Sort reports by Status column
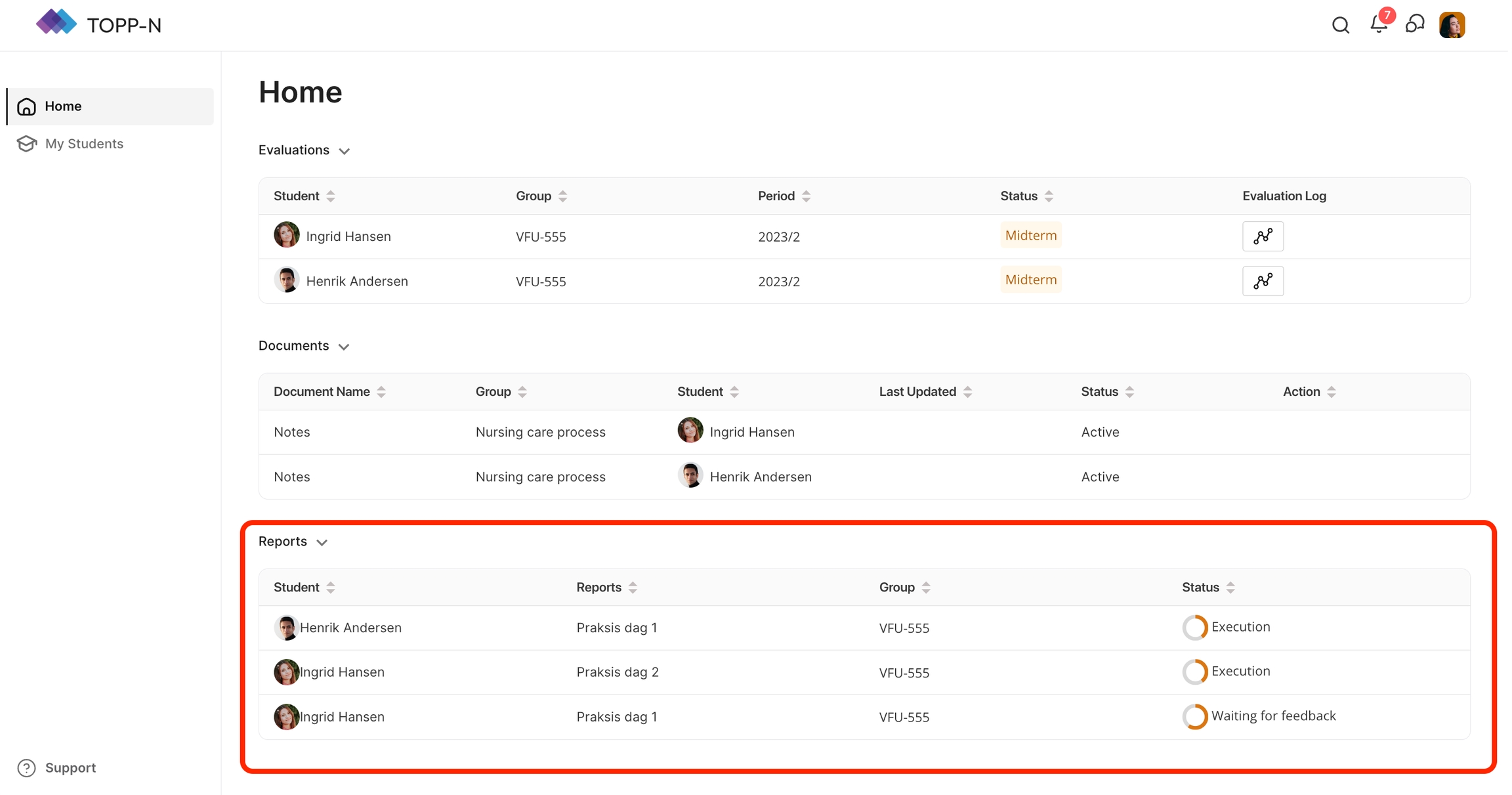Screen dimensions: 1512x795 click(x=1230, y=588)
